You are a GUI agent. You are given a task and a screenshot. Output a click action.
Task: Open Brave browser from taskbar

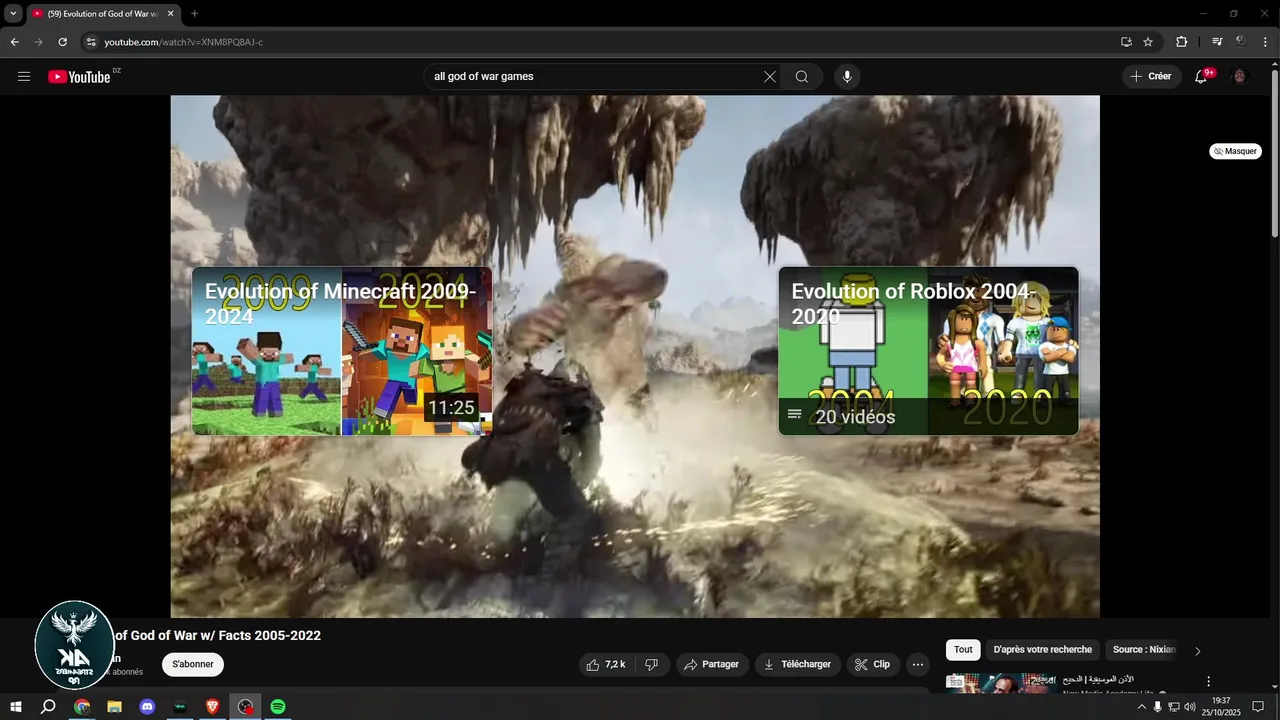(x=212, y=707)
